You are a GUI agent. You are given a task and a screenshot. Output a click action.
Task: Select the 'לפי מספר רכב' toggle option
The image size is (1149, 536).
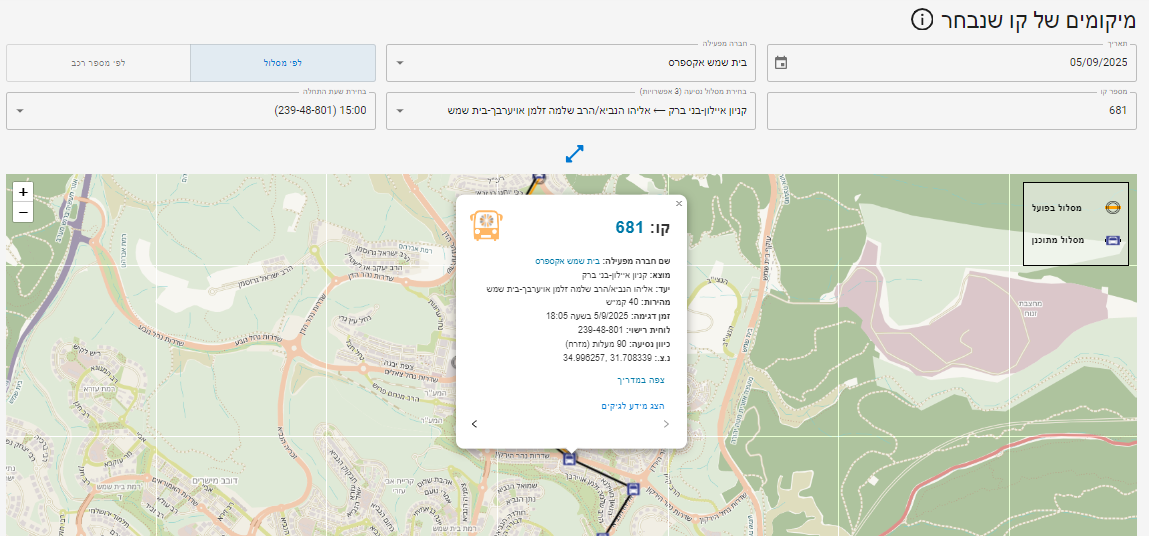click(98, 63)
